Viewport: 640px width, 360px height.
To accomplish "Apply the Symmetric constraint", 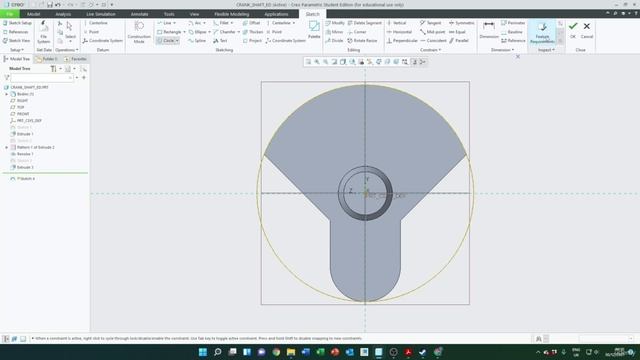I will point(462,23).
